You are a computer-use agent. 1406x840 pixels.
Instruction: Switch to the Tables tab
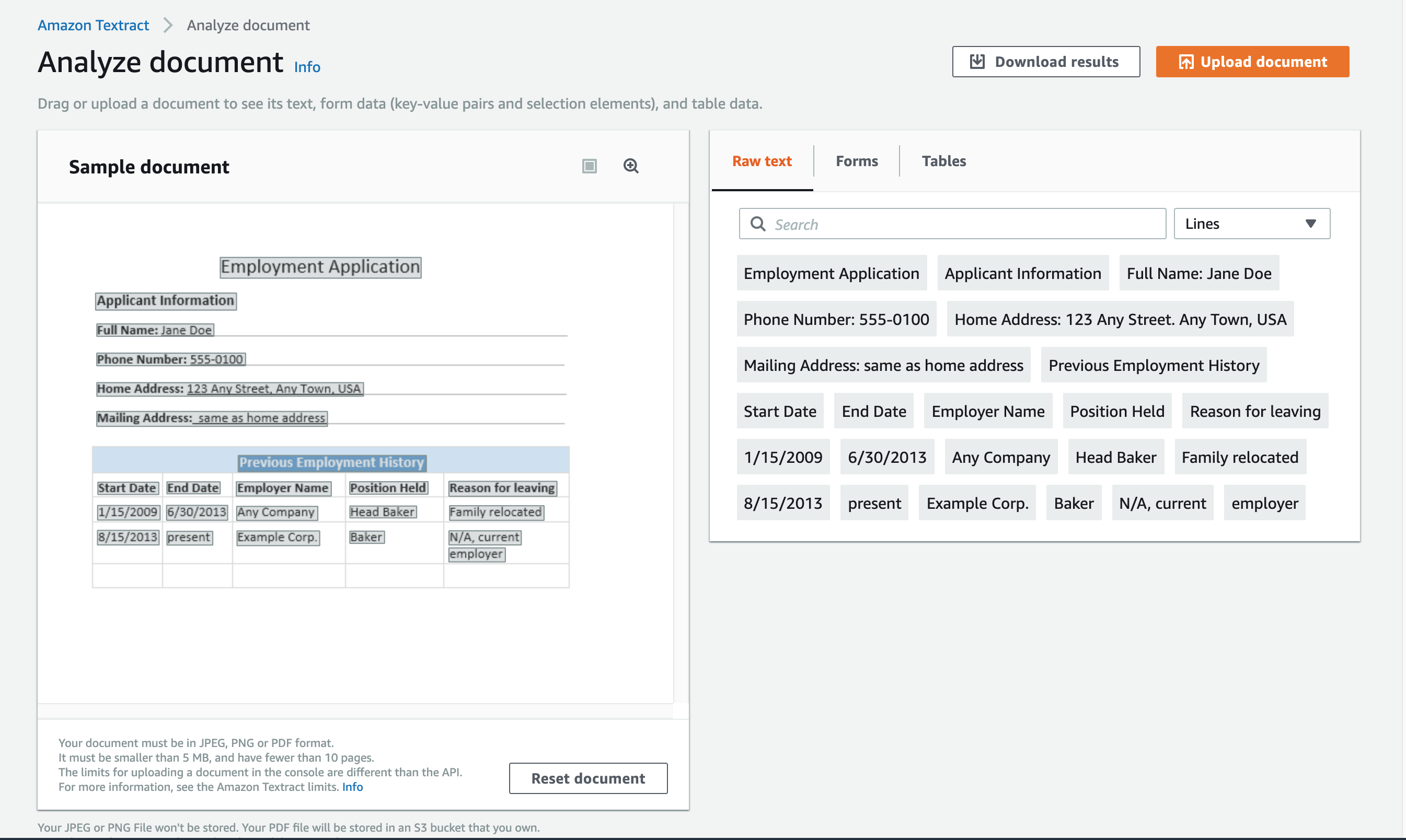pyautogui.click(x=943, y=161)
